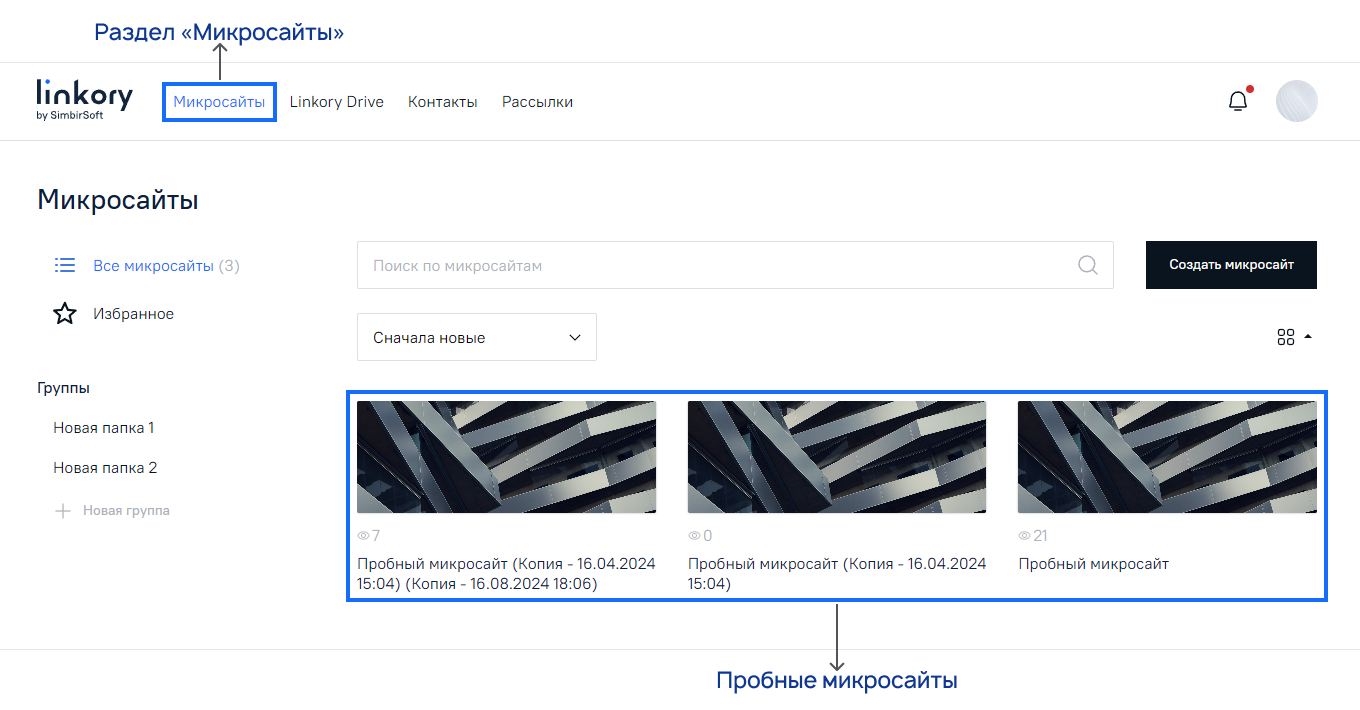Screen dimensions: 1360x710
Task: Open notifications via the bell icon
Action: [1237, 101]
